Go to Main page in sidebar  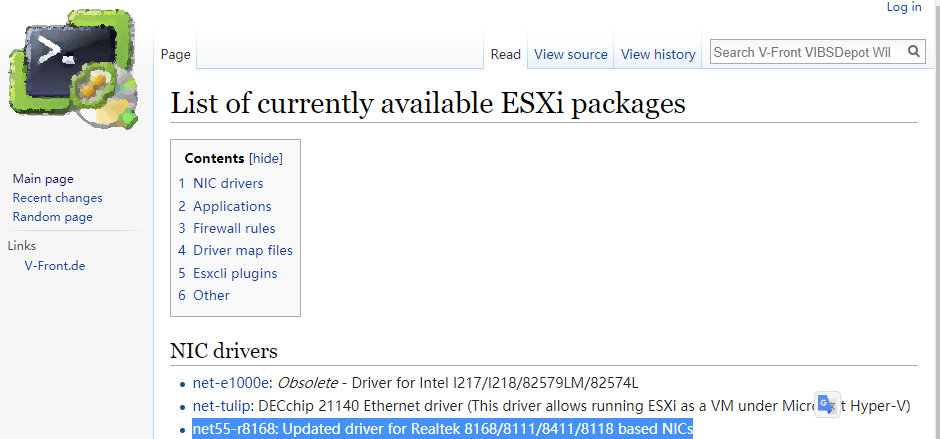pos(43,179)
